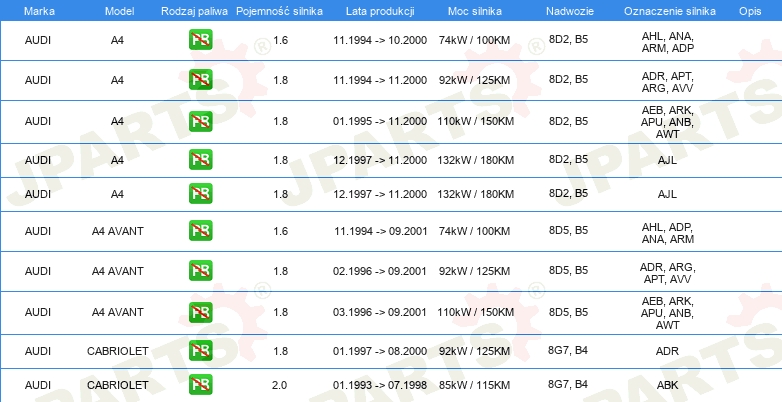Click AEB, ARK, APU codes in 03.1996 row
Viewport: 782px width, 402px height.
click(667, 313)
